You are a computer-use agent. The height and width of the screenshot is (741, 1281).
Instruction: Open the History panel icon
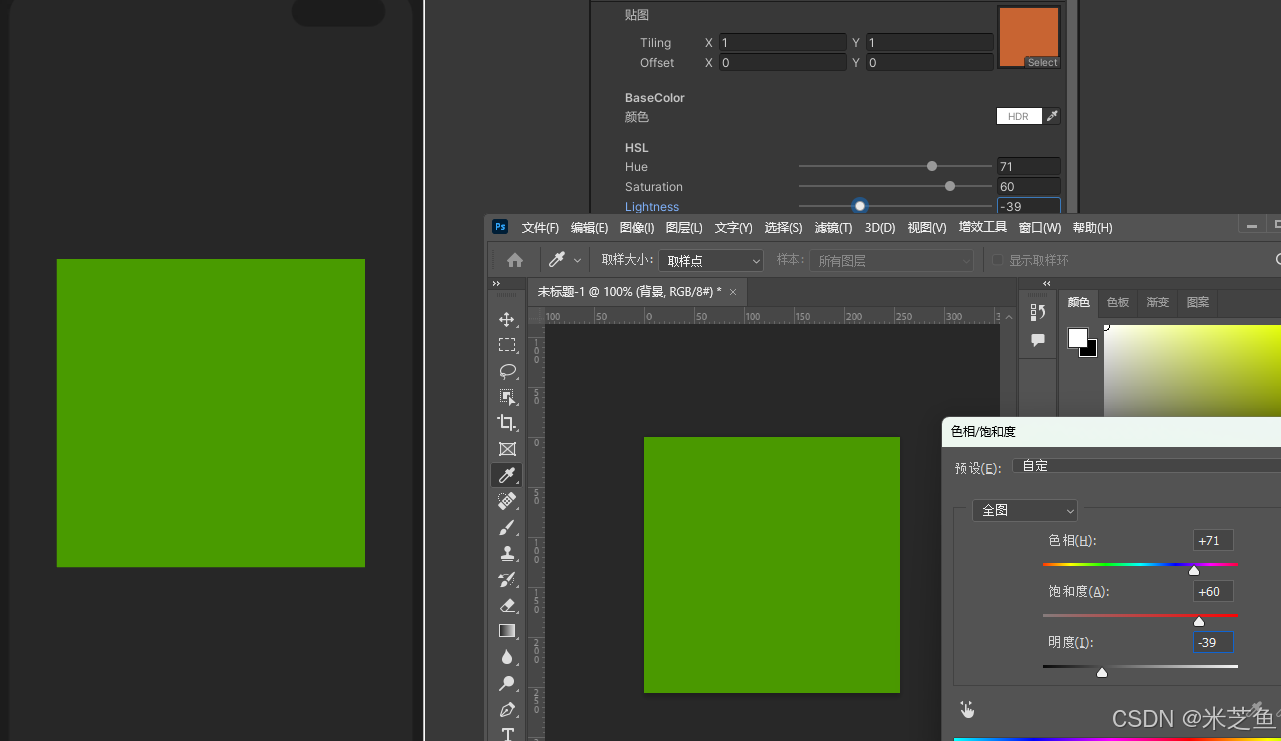coord(1038,313)
